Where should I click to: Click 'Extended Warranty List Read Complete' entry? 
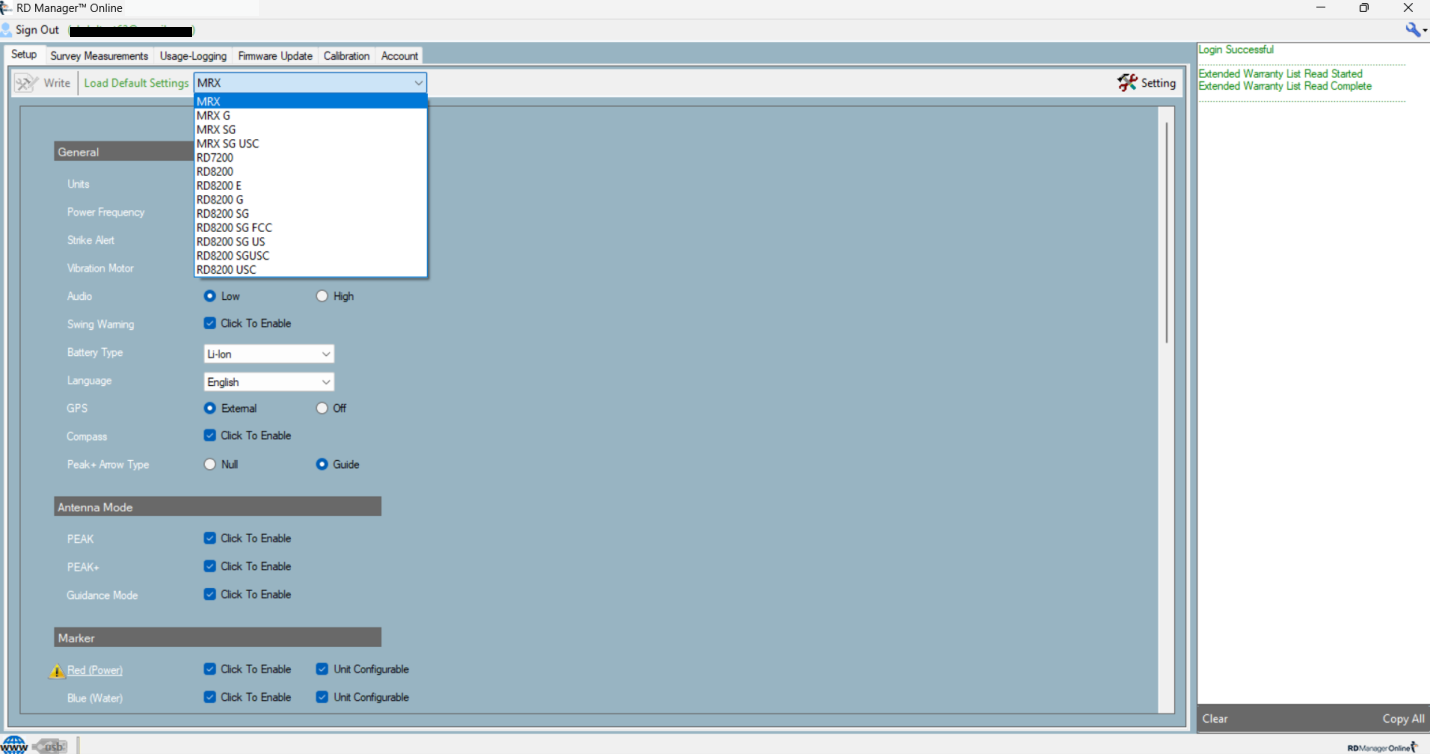1285,86
